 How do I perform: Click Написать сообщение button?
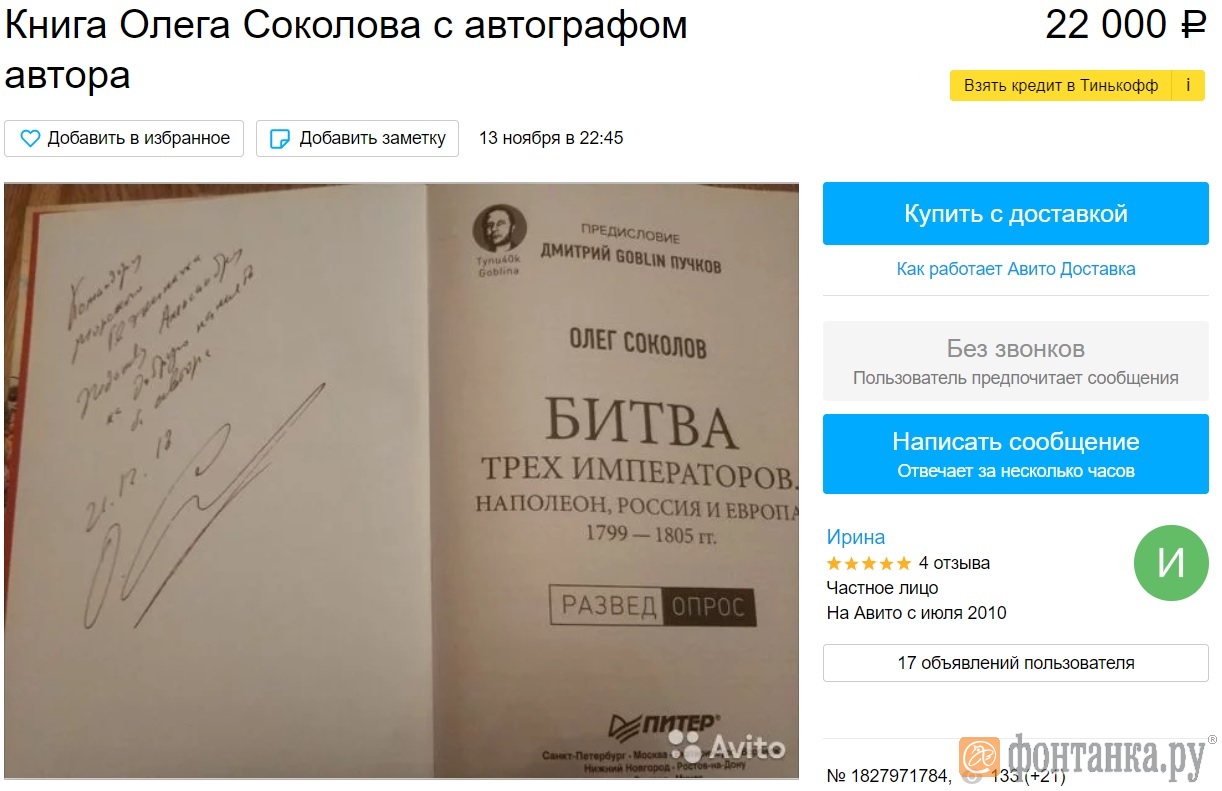coord(1016,454)
